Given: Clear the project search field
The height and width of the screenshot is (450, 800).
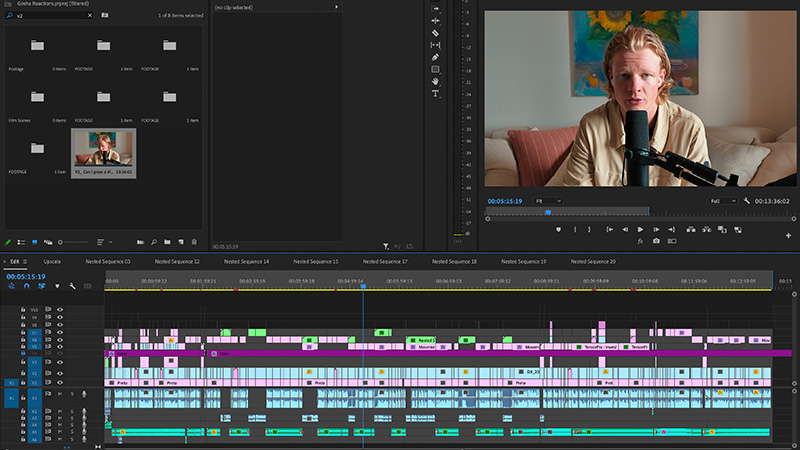Looking at the screenshot, I should 90,15.
